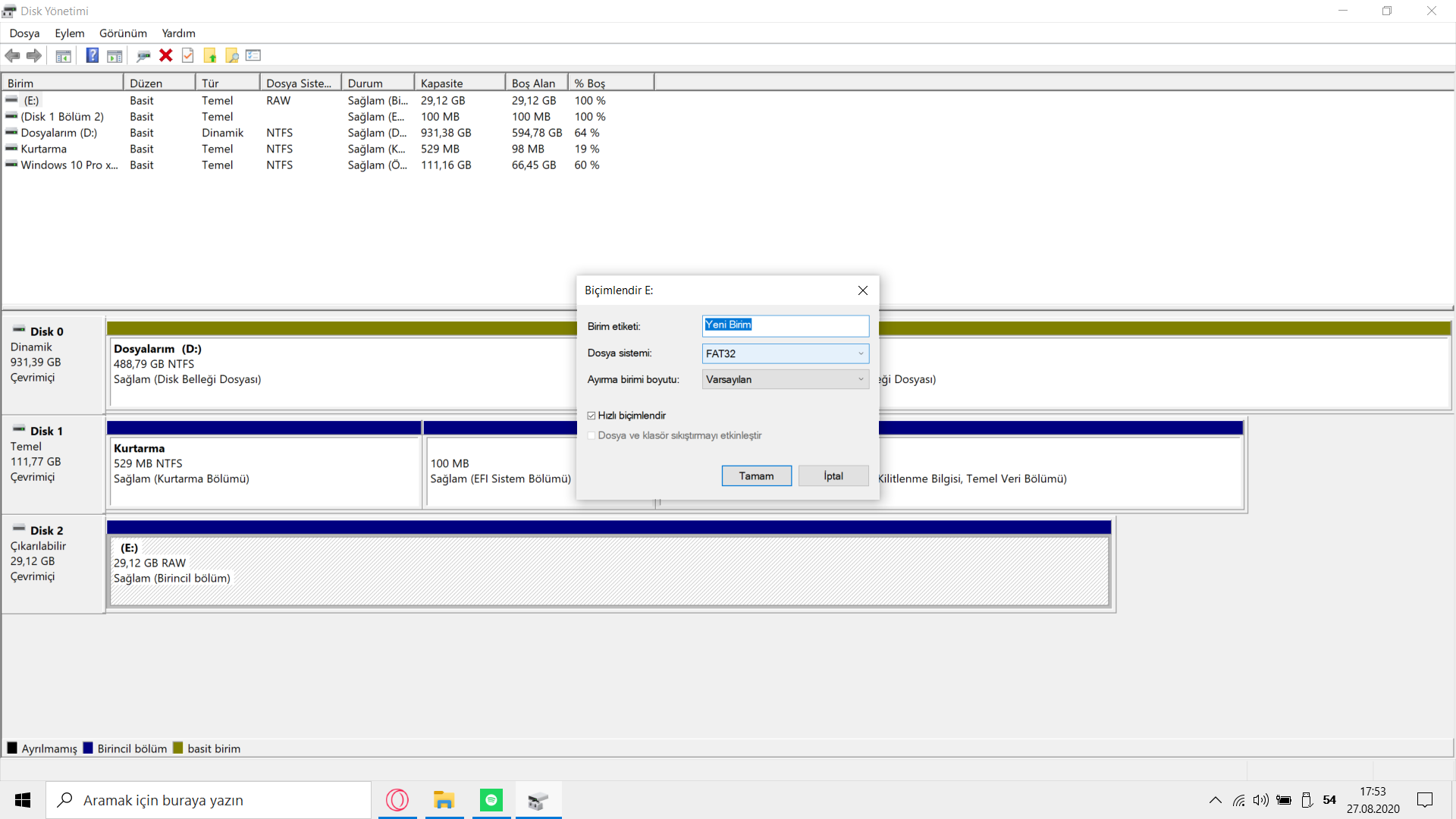Viewport: 1456px width, 819px height.
Task: Click the back arrow toolbar icon
Action: [x=12, y=55]
